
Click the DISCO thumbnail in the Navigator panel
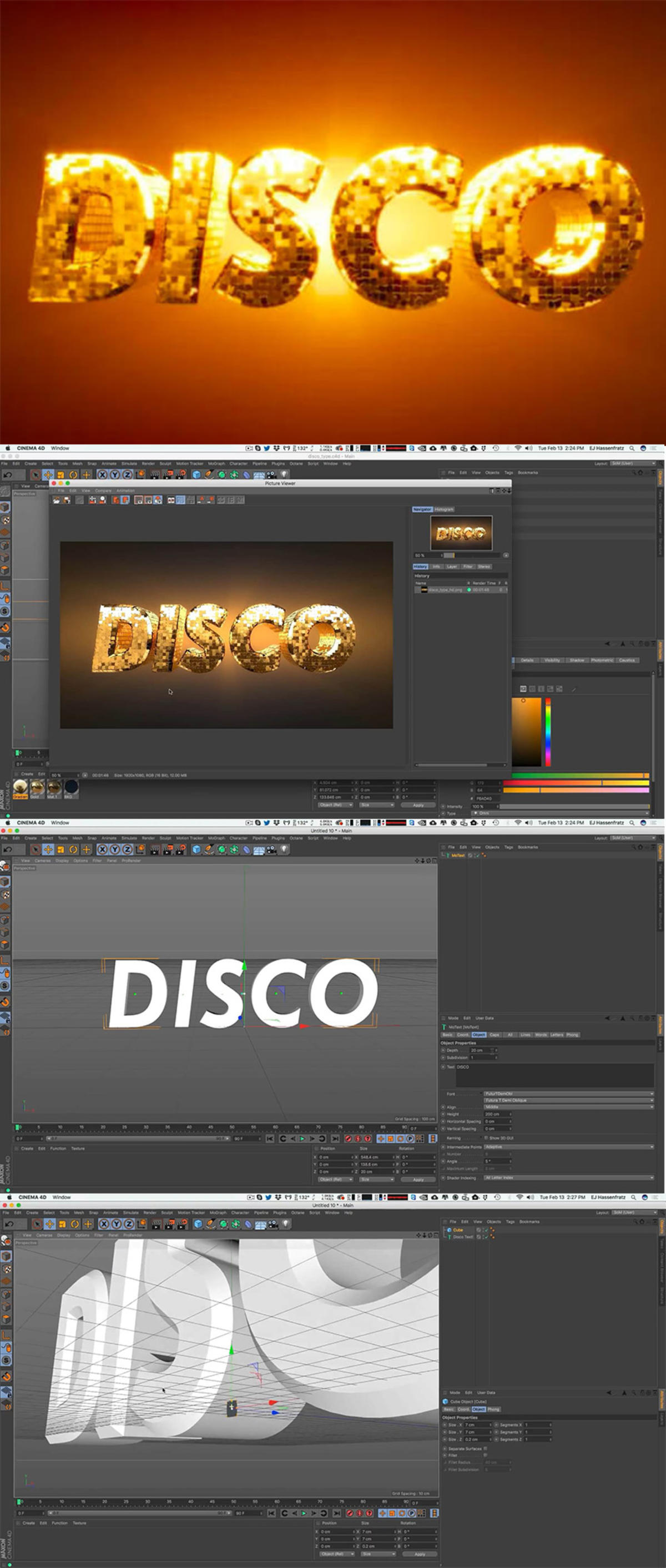coord(461,533)
